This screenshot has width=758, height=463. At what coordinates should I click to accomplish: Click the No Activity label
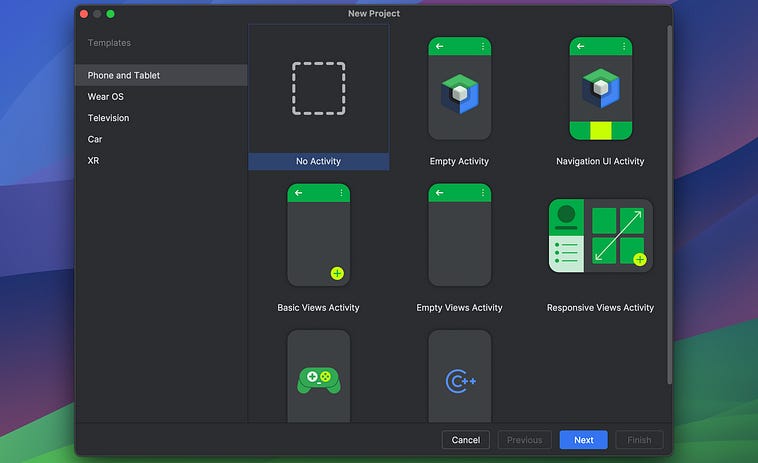point(319,161)
